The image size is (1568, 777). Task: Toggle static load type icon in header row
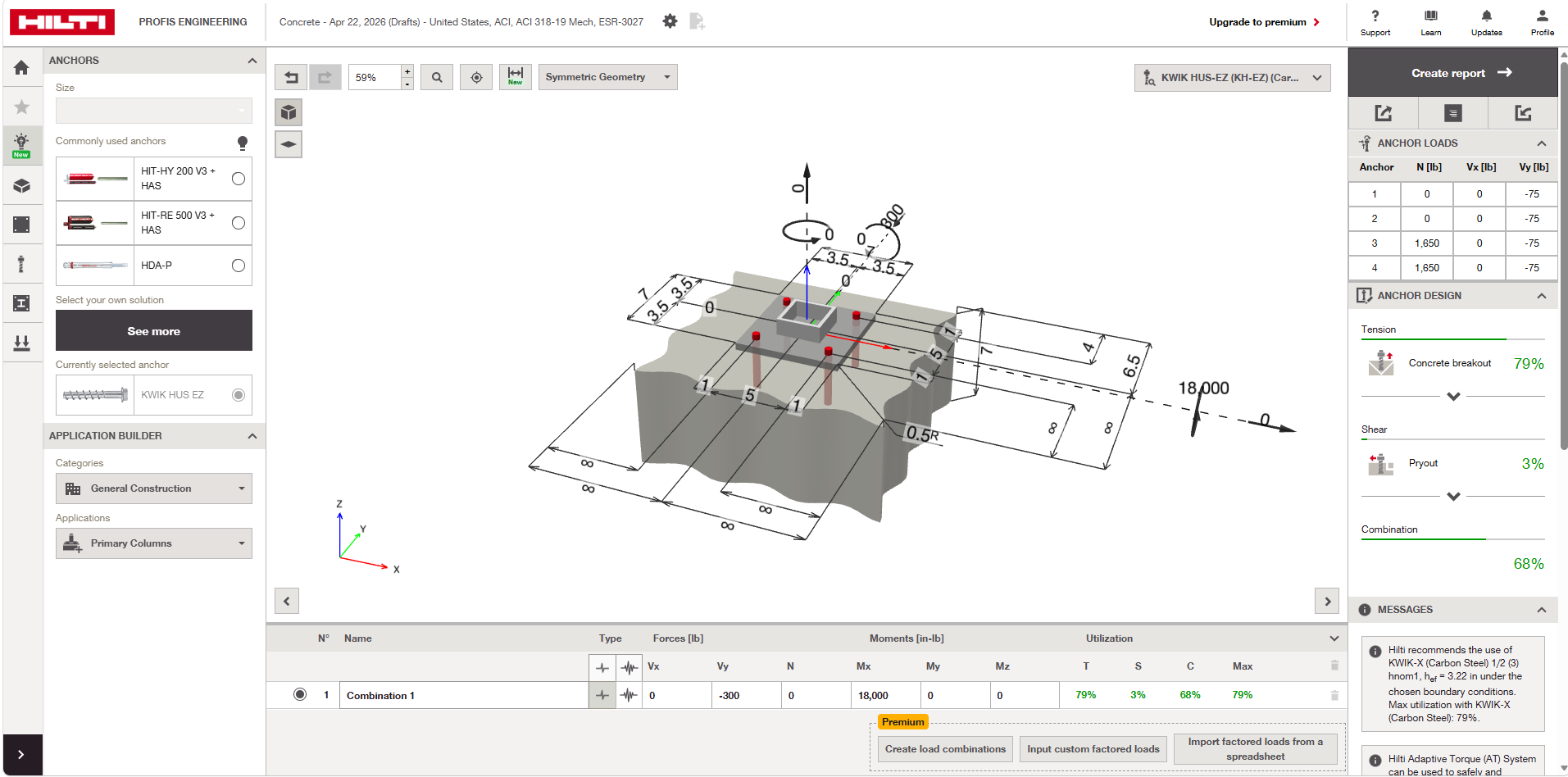click(602, 667)
